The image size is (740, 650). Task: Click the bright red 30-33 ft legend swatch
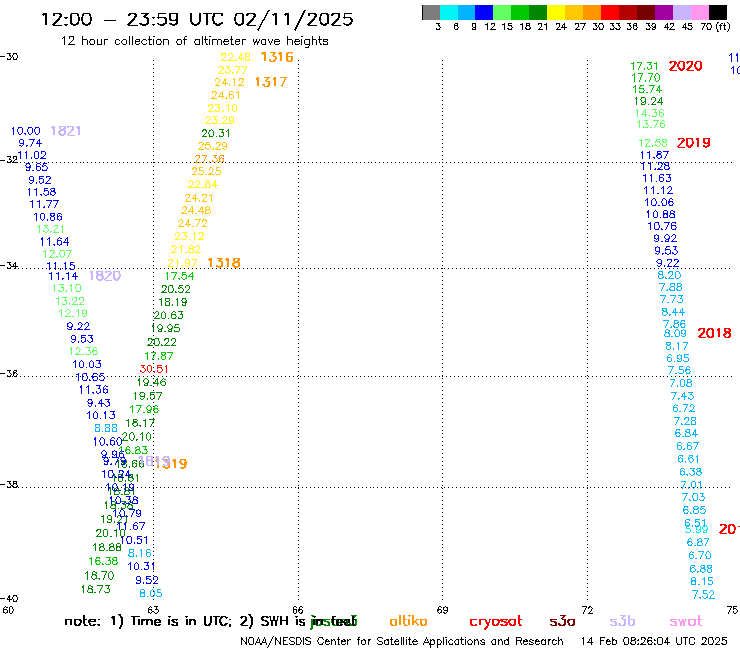[x=610, y=12]
